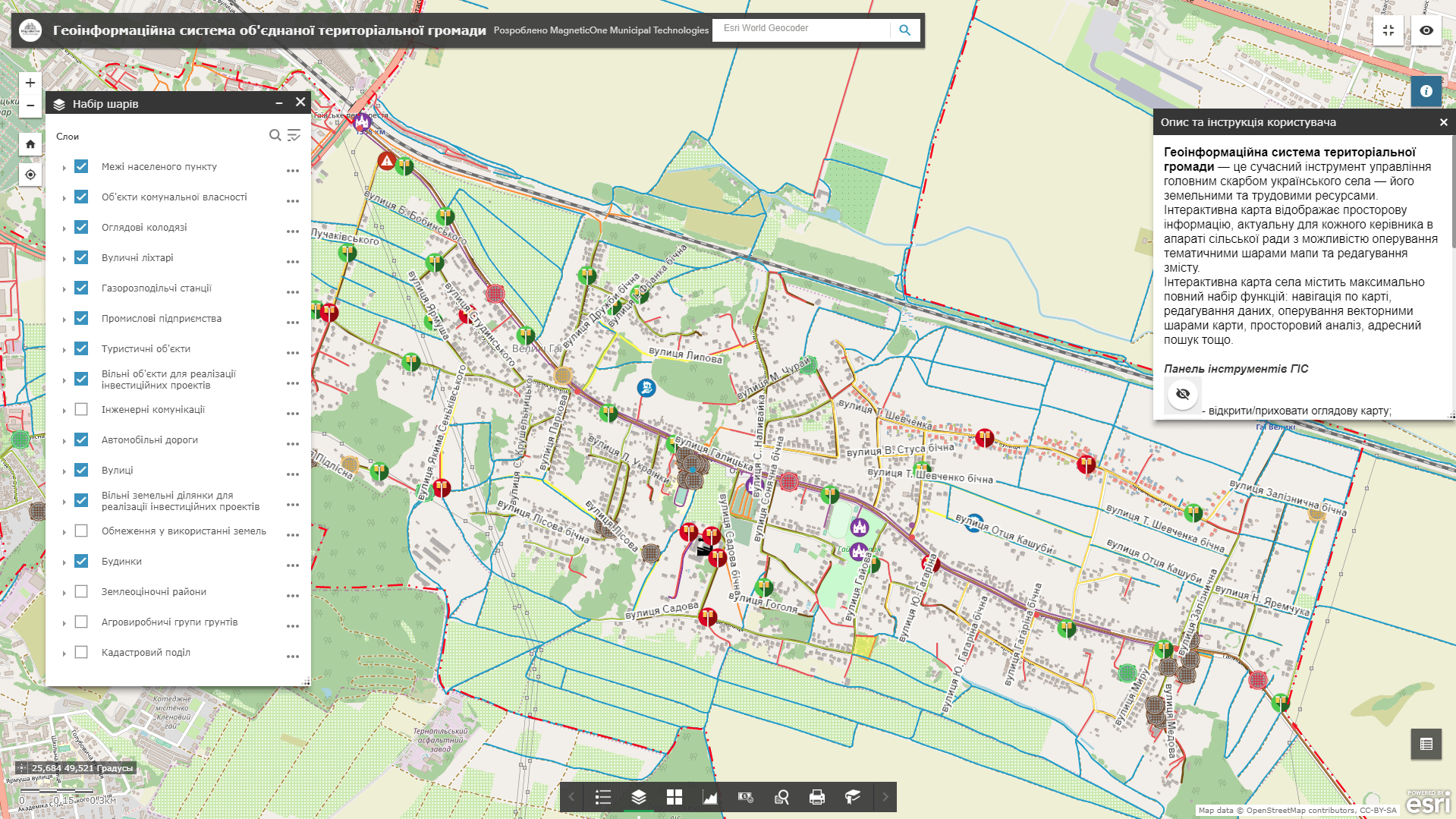
Task: Expand the Автомобільні дороги layer
Action: click(64, 443)
